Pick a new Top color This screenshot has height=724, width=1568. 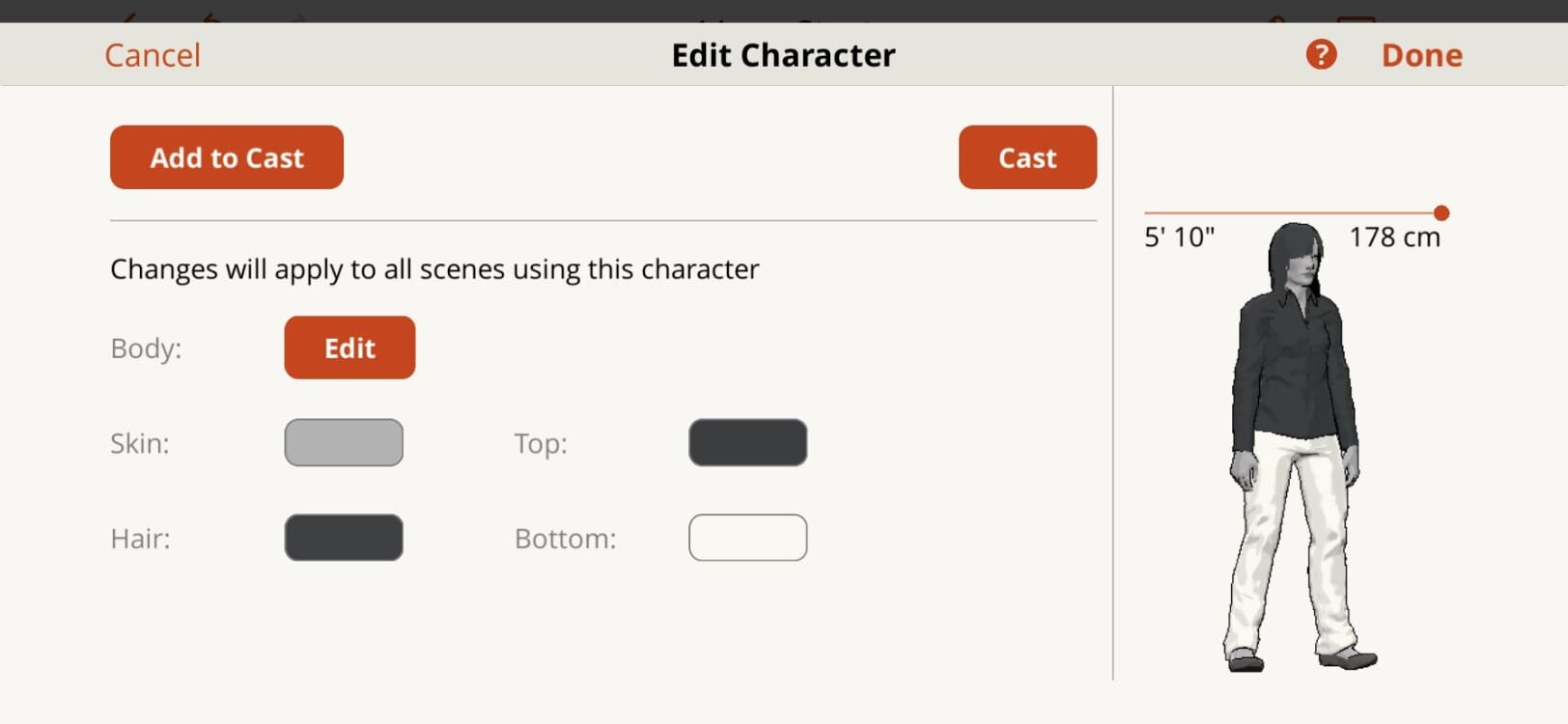tap(747, 442)
